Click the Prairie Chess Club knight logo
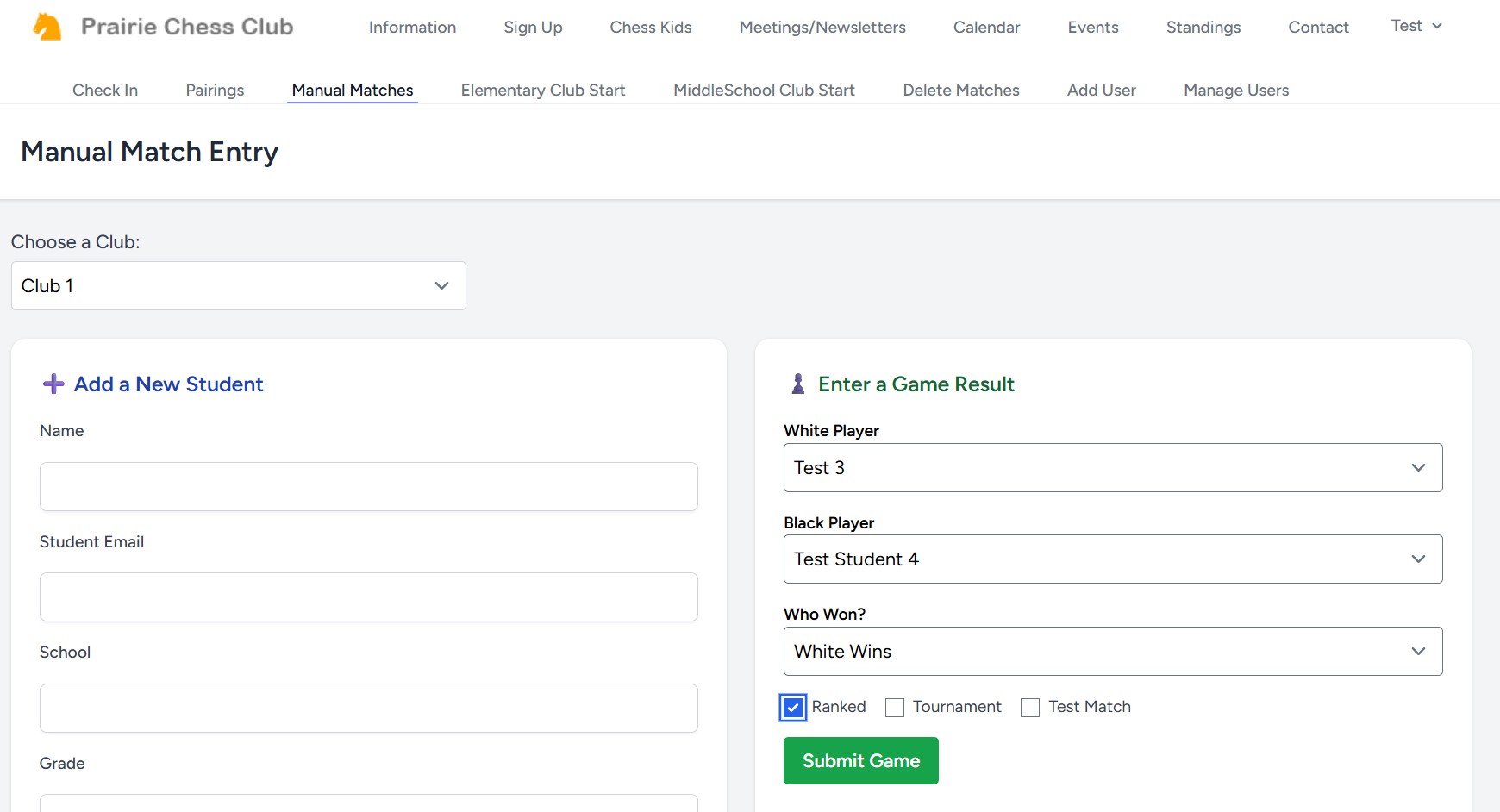 (47, 27)
